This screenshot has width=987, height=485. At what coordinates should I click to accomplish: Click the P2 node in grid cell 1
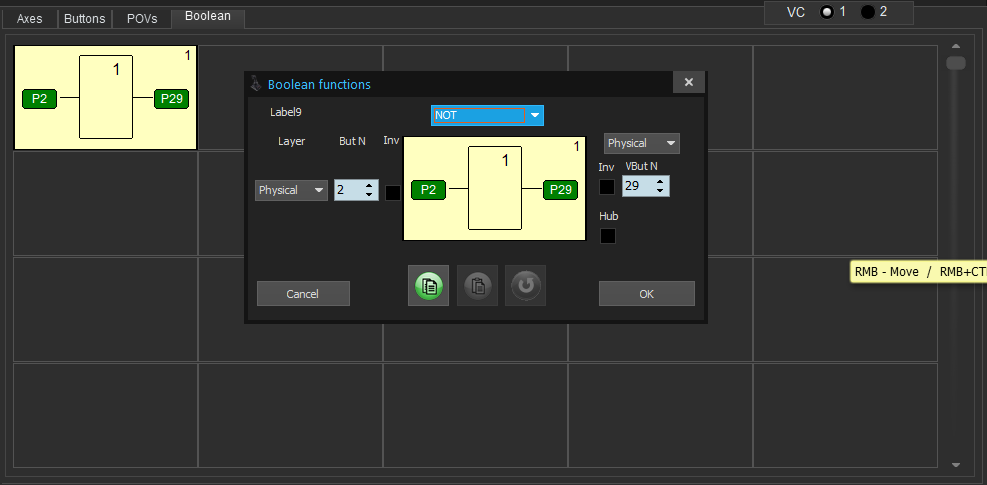(39, 99)
